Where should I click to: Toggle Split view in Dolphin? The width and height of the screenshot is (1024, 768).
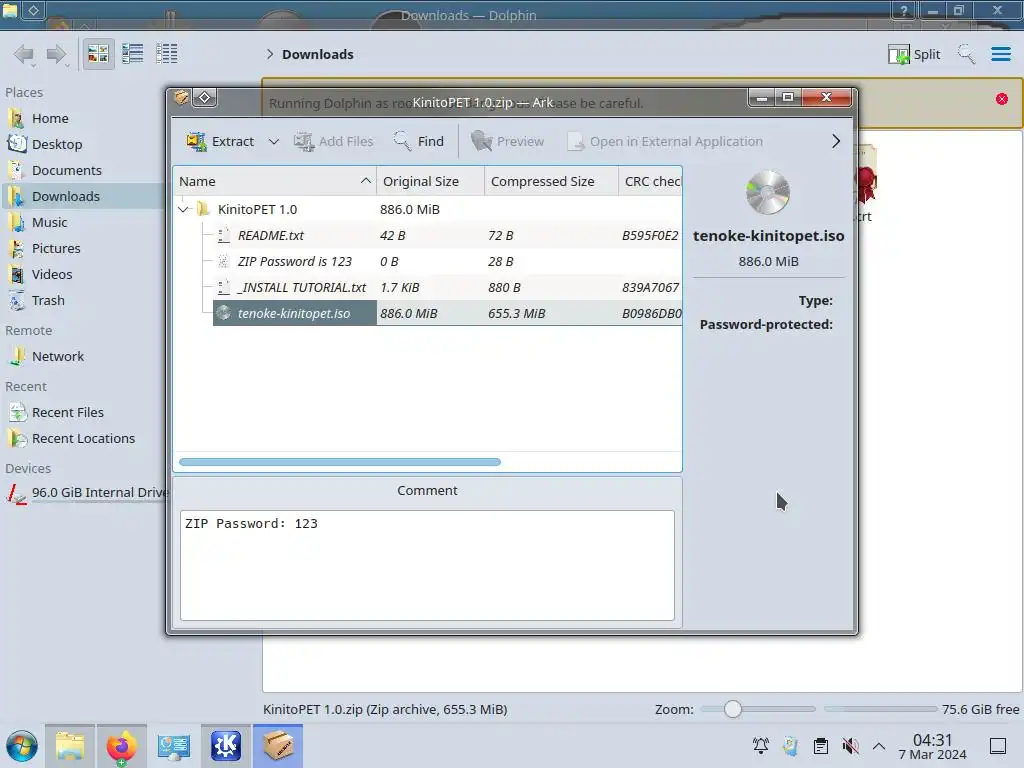click(x=914, y=54)
